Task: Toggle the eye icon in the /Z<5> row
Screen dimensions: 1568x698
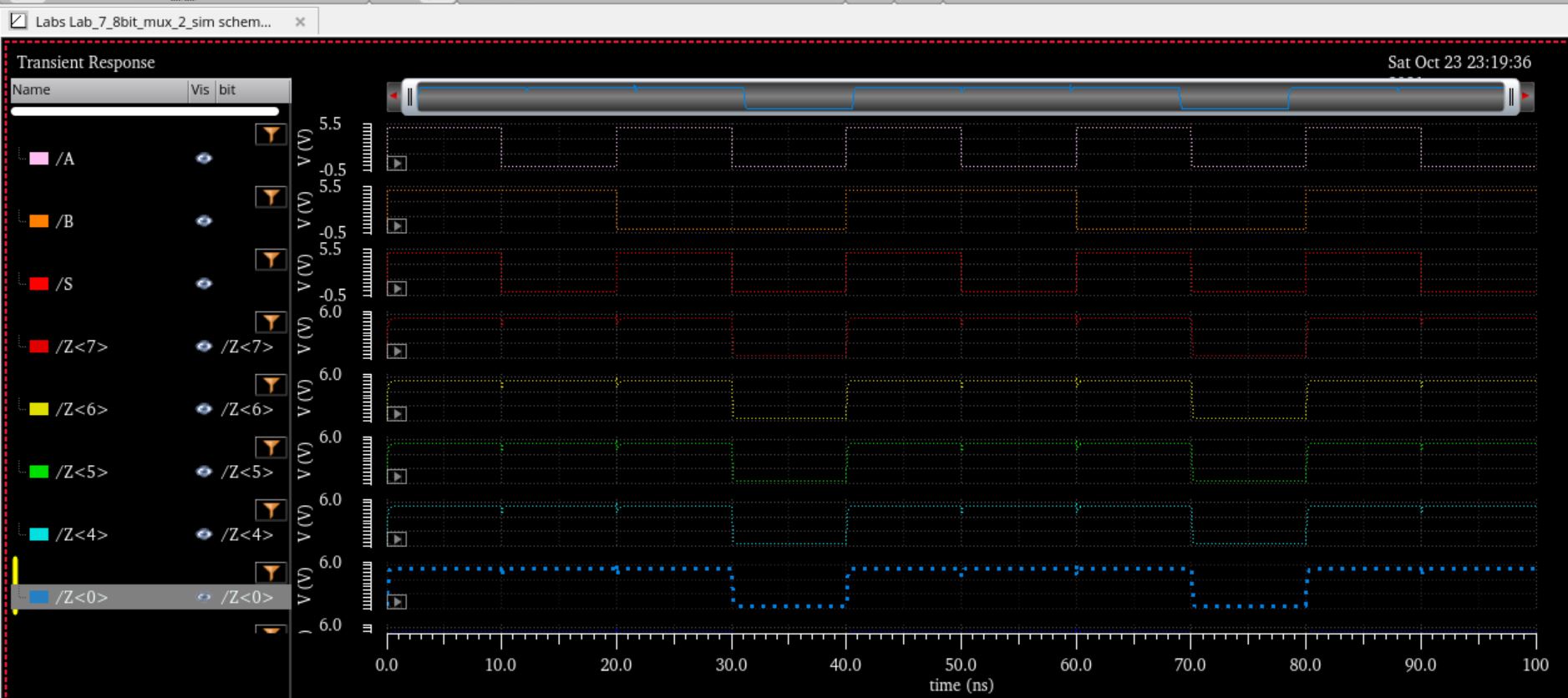Action: tap(204, 472)
